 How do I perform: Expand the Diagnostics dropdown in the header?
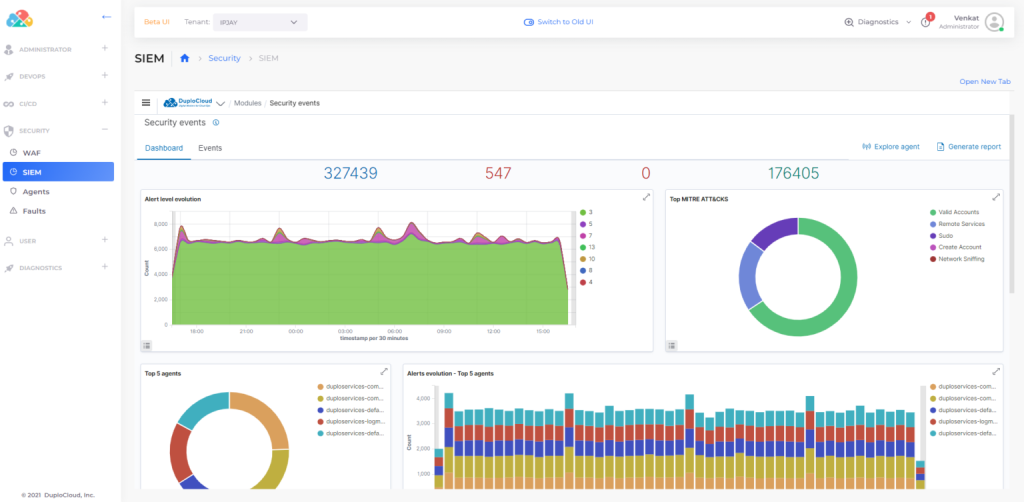point(878,22)
